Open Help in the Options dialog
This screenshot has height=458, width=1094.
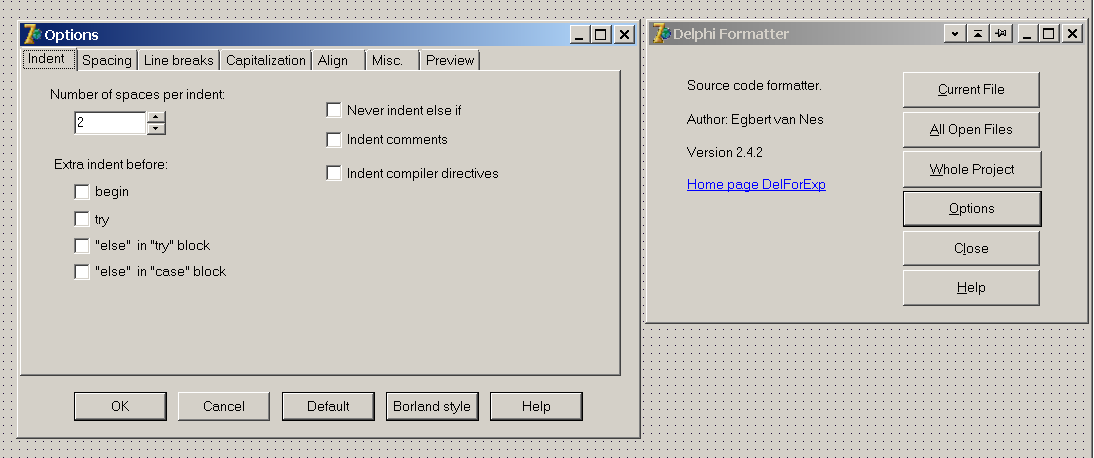tap(536, 406)
